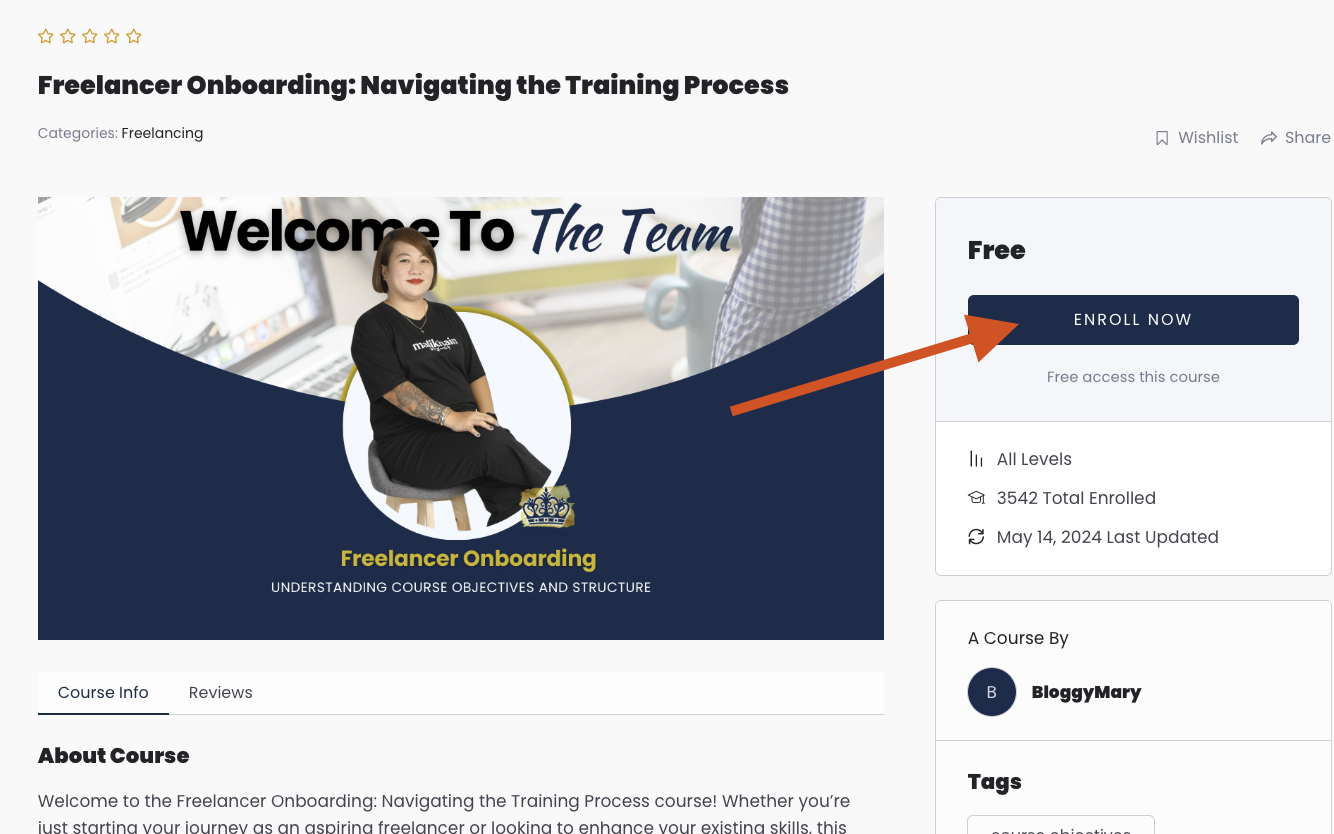
Task: Click the Freelancer Onboarding course banner image
Action: click(461, 418)
